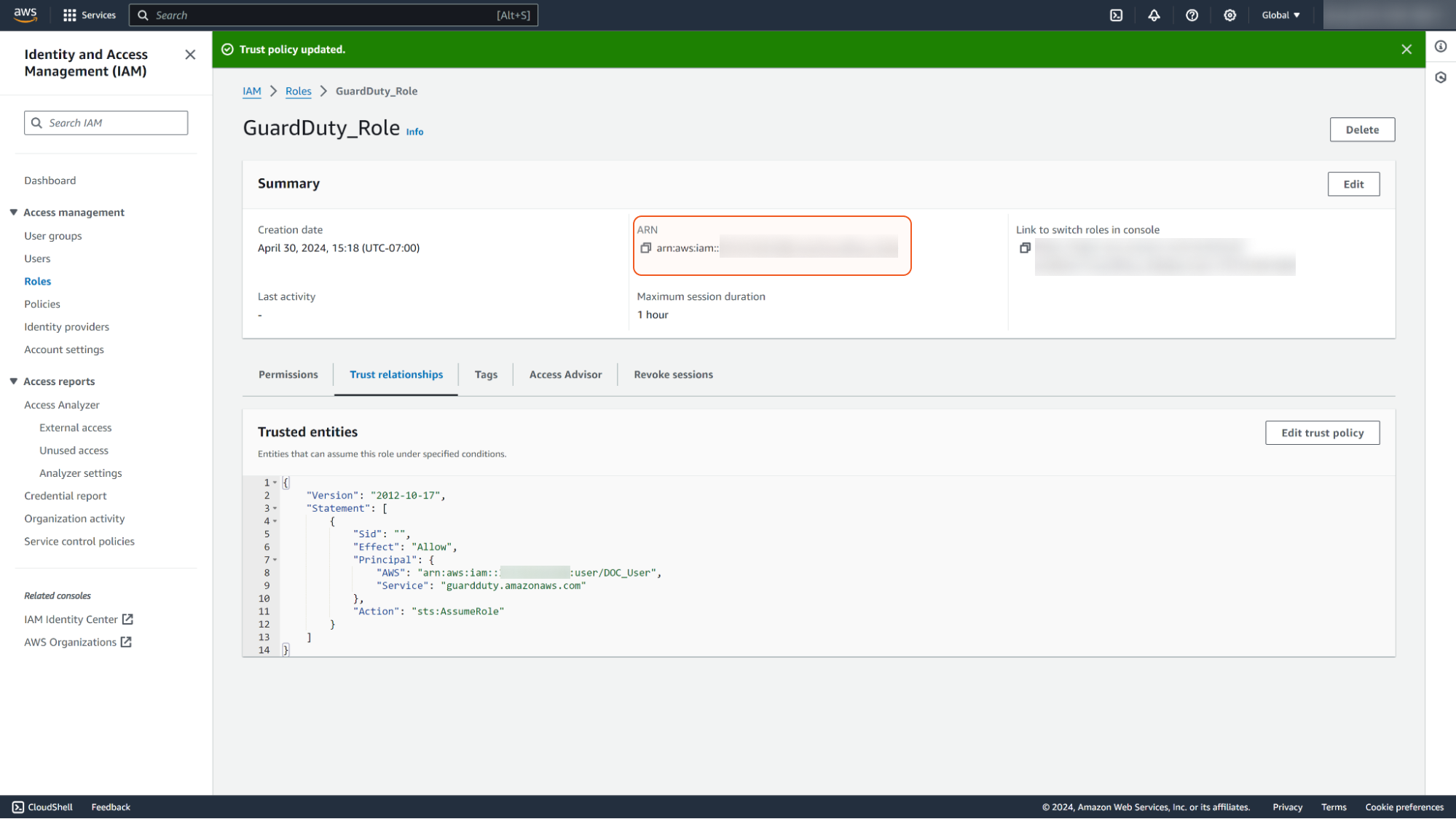Click the Search IAM input field
Image resolution: width=1456 pixels, height=819 pixels.
106,123
